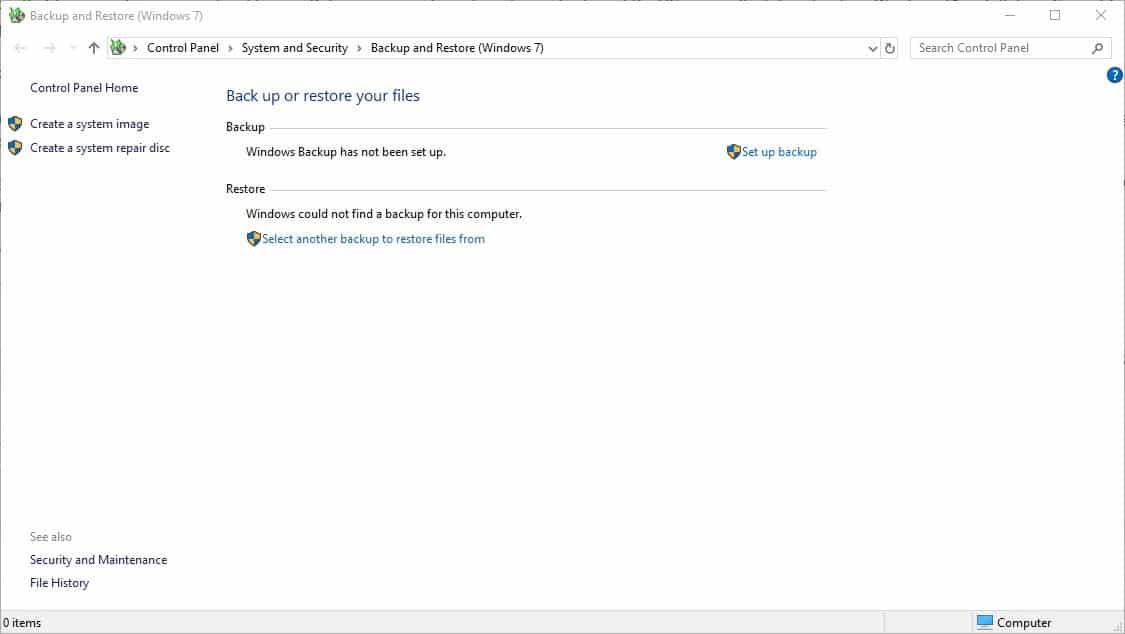The image size is (1125, 634).
Task: Click the shield icon beside Create a system repair disc
Action: (15, 148)
